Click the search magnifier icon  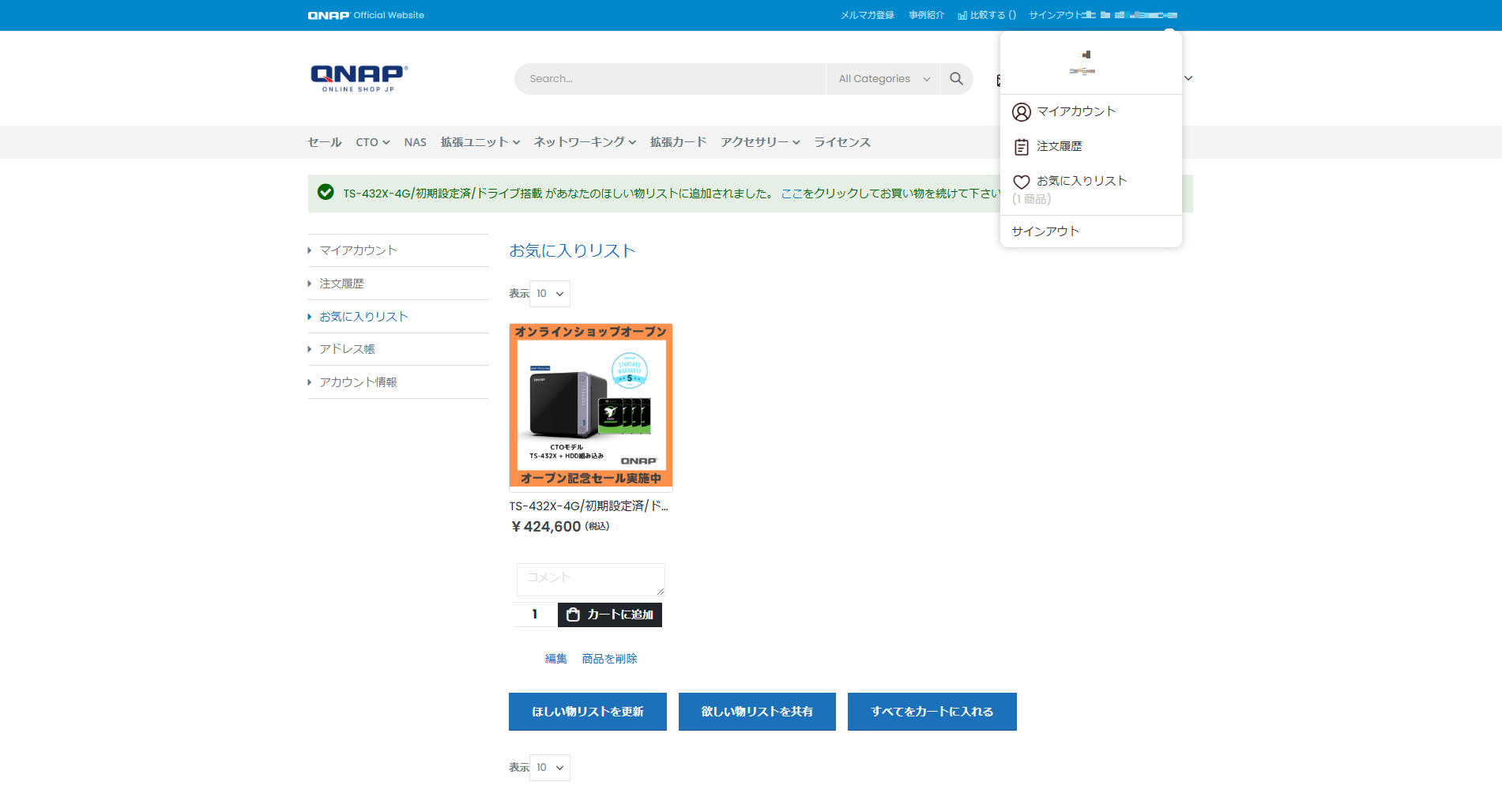pos(956,79)
